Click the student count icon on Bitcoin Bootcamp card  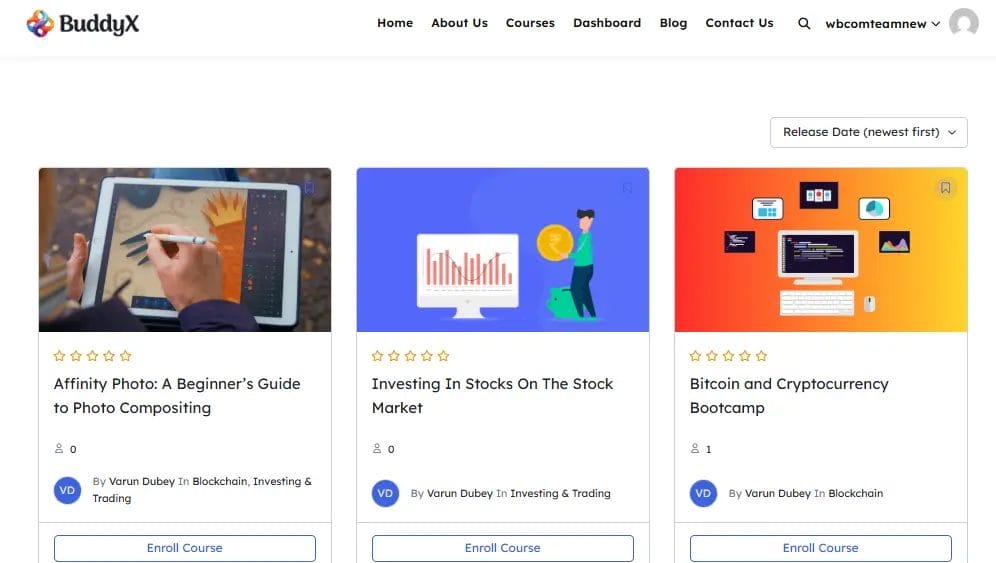click(x=695, y=449)
